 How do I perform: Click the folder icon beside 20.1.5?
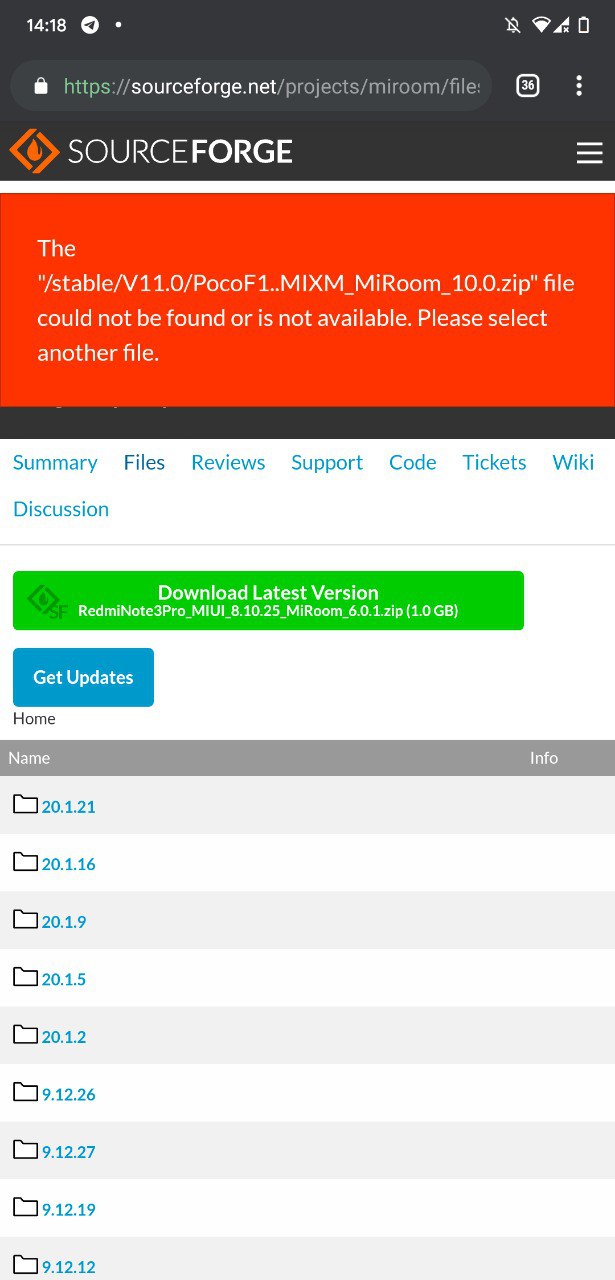[x=25, y=977]
